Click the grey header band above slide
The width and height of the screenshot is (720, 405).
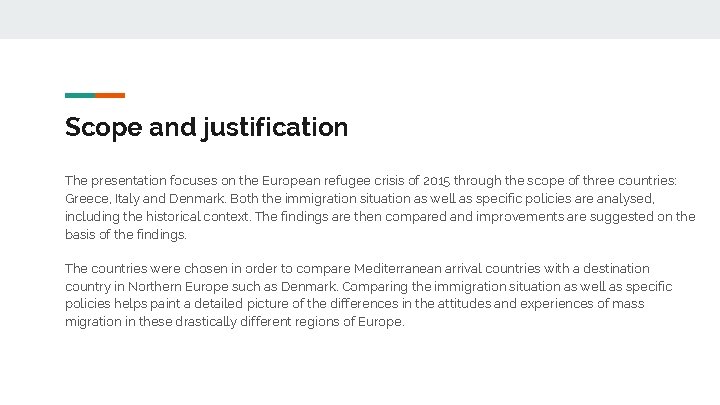(x=360, y=19)
